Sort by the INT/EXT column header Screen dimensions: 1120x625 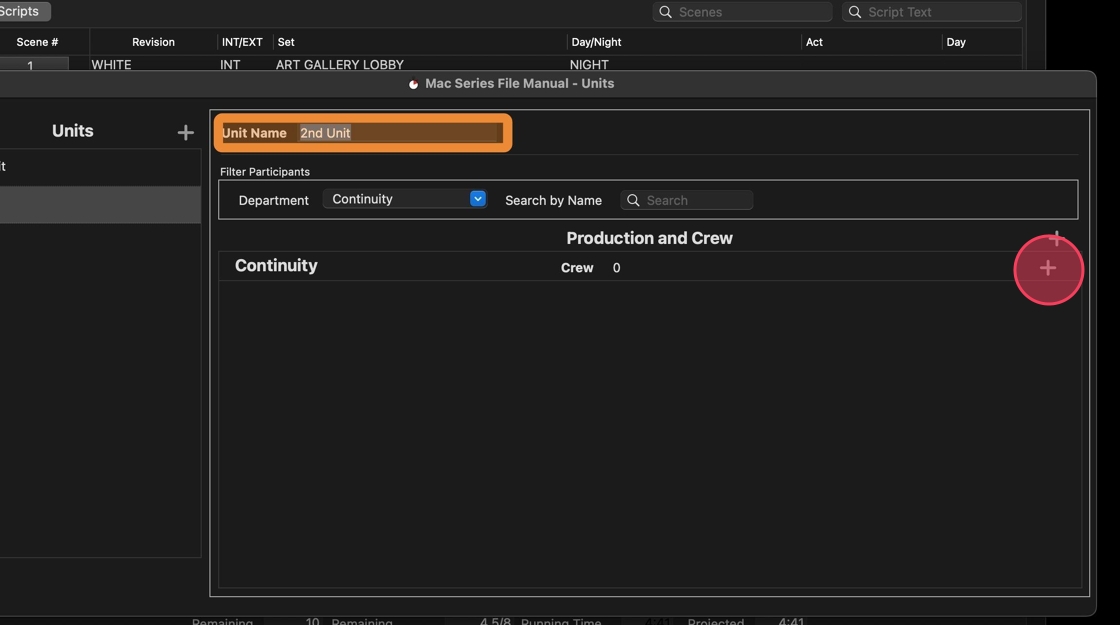[x=242, y=42]
